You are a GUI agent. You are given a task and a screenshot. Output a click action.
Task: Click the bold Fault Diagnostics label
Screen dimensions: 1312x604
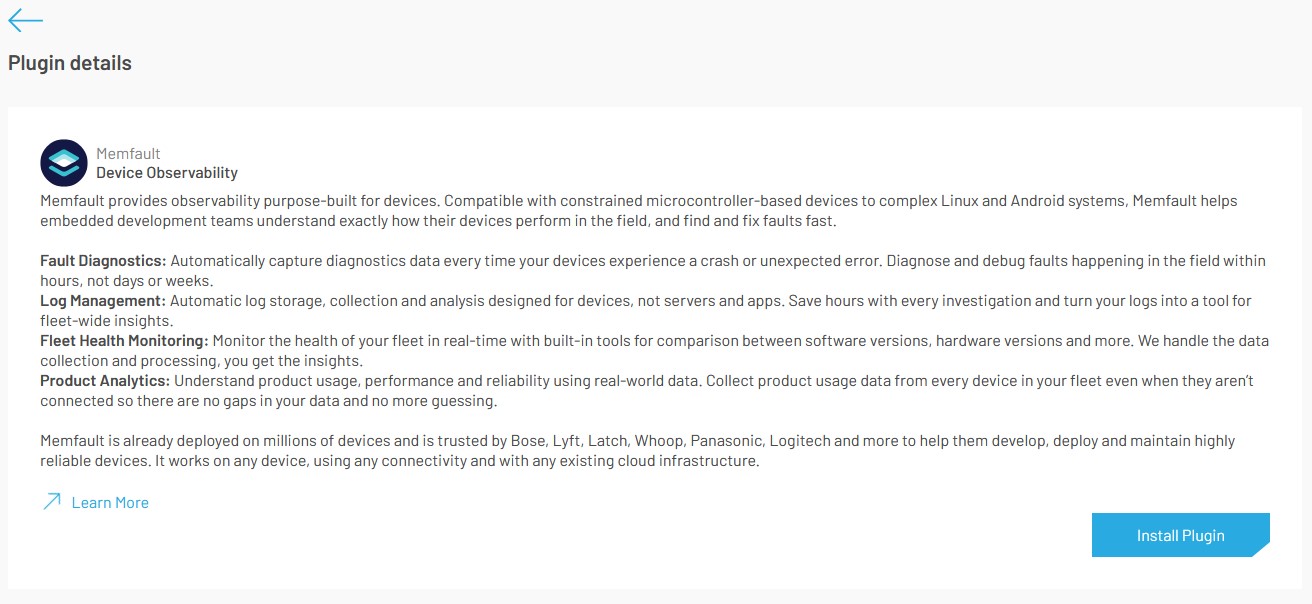103,261
